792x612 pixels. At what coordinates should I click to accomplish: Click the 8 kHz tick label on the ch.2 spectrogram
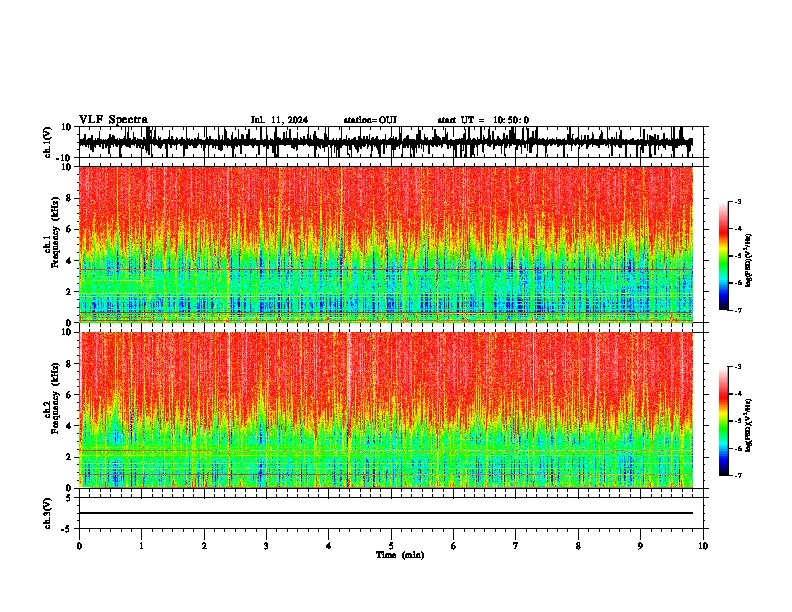(69, 364)
